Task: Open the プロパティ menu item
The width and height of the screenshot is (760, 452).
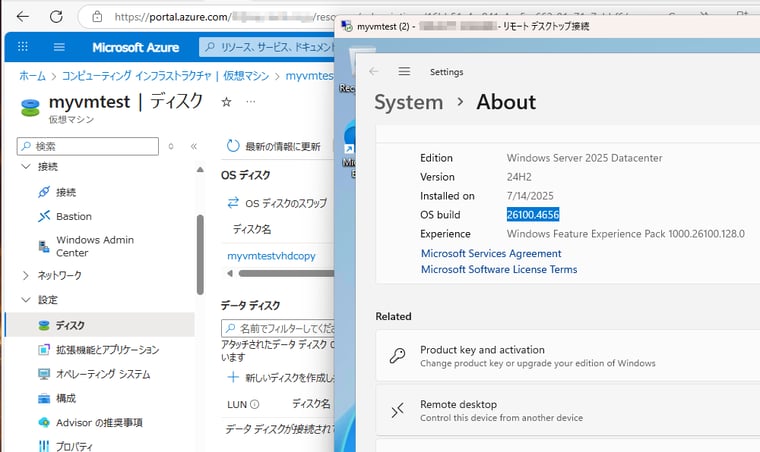Action: point(74,446)
